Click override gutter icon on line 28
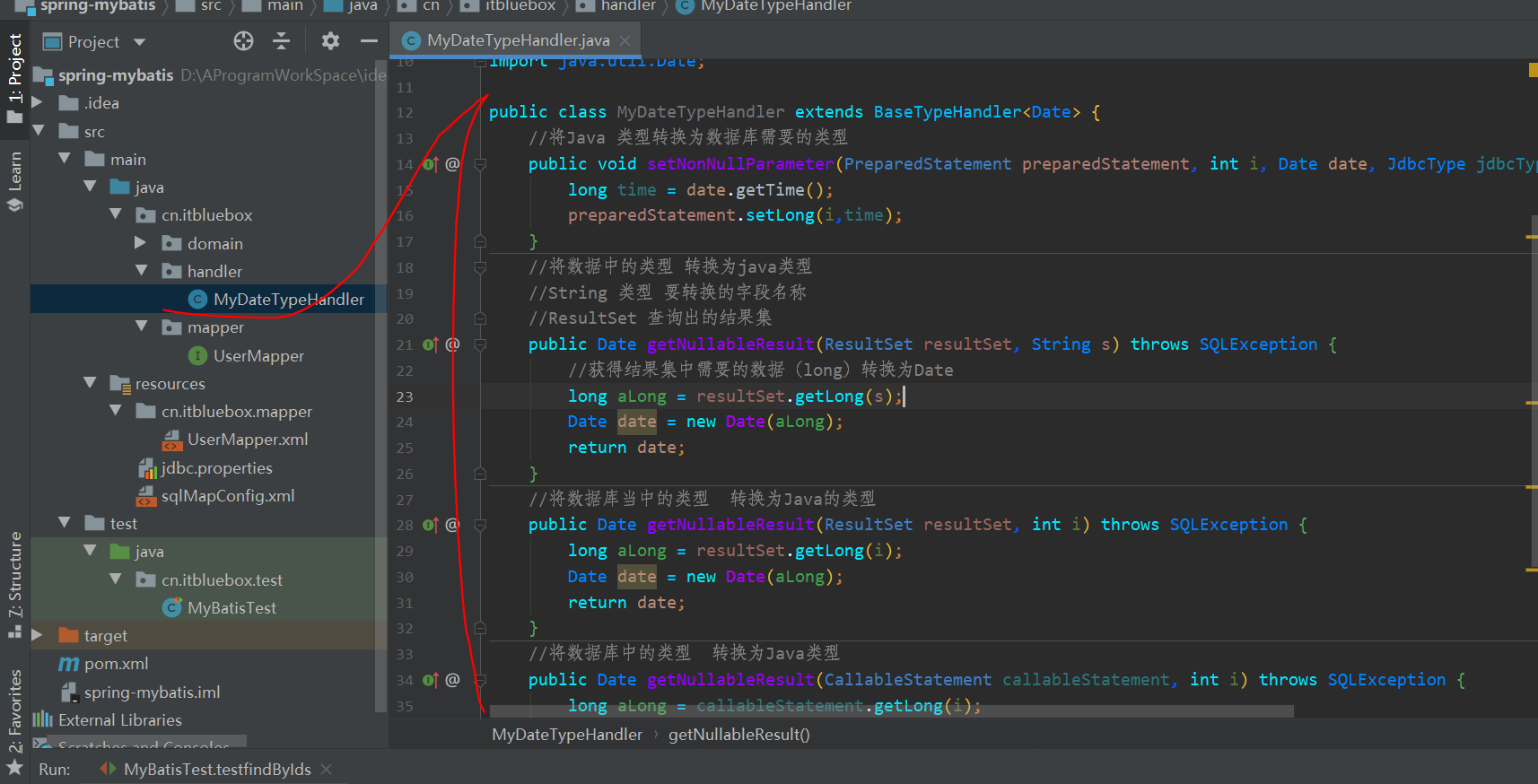 click(431, 525)
